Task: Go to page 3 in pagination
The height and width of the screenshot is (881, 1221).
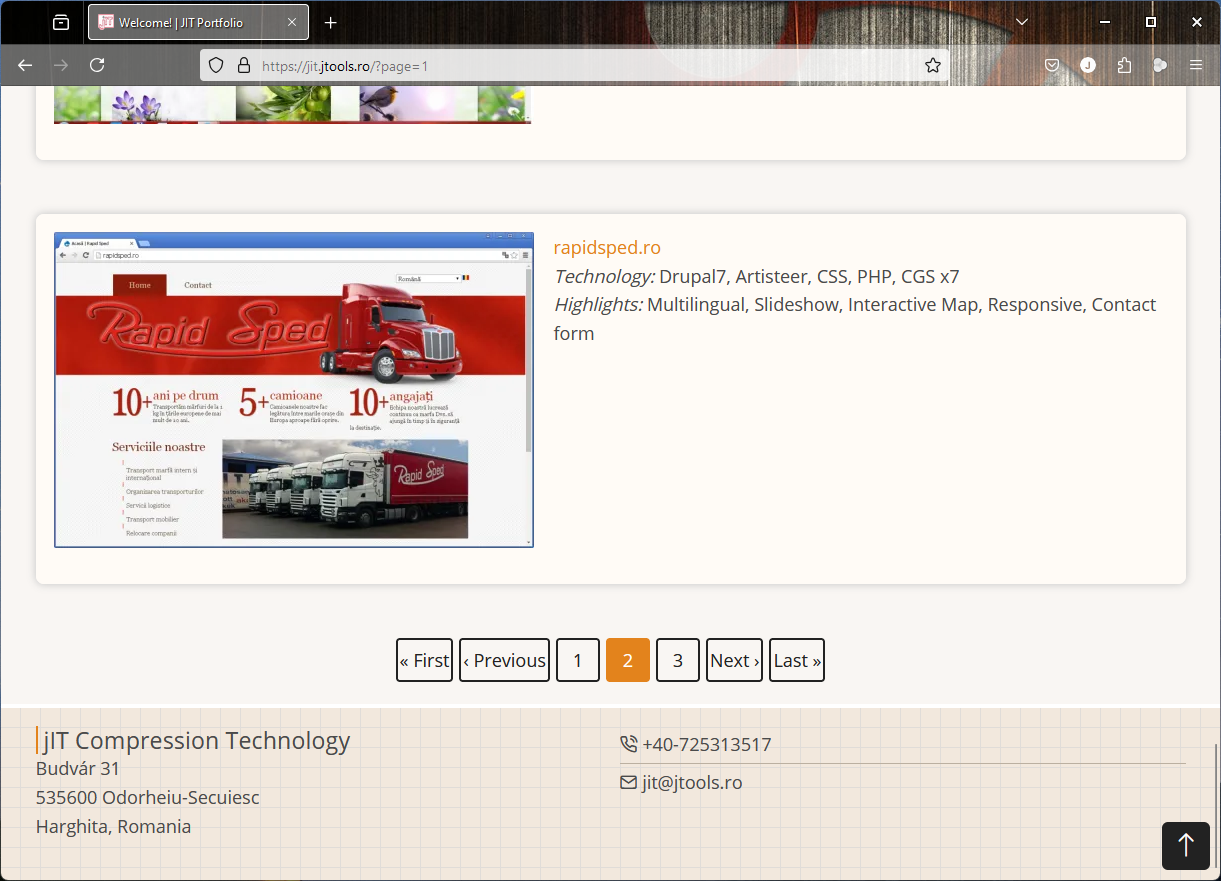Action: (x=678, y=660)
